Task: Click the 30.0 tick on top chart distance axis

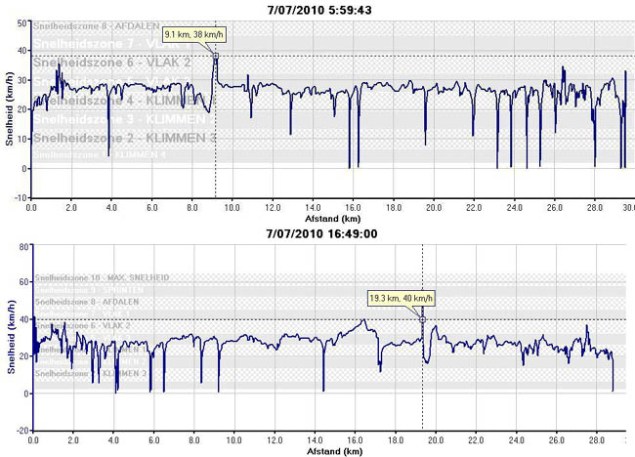Action: pos(627,207)
